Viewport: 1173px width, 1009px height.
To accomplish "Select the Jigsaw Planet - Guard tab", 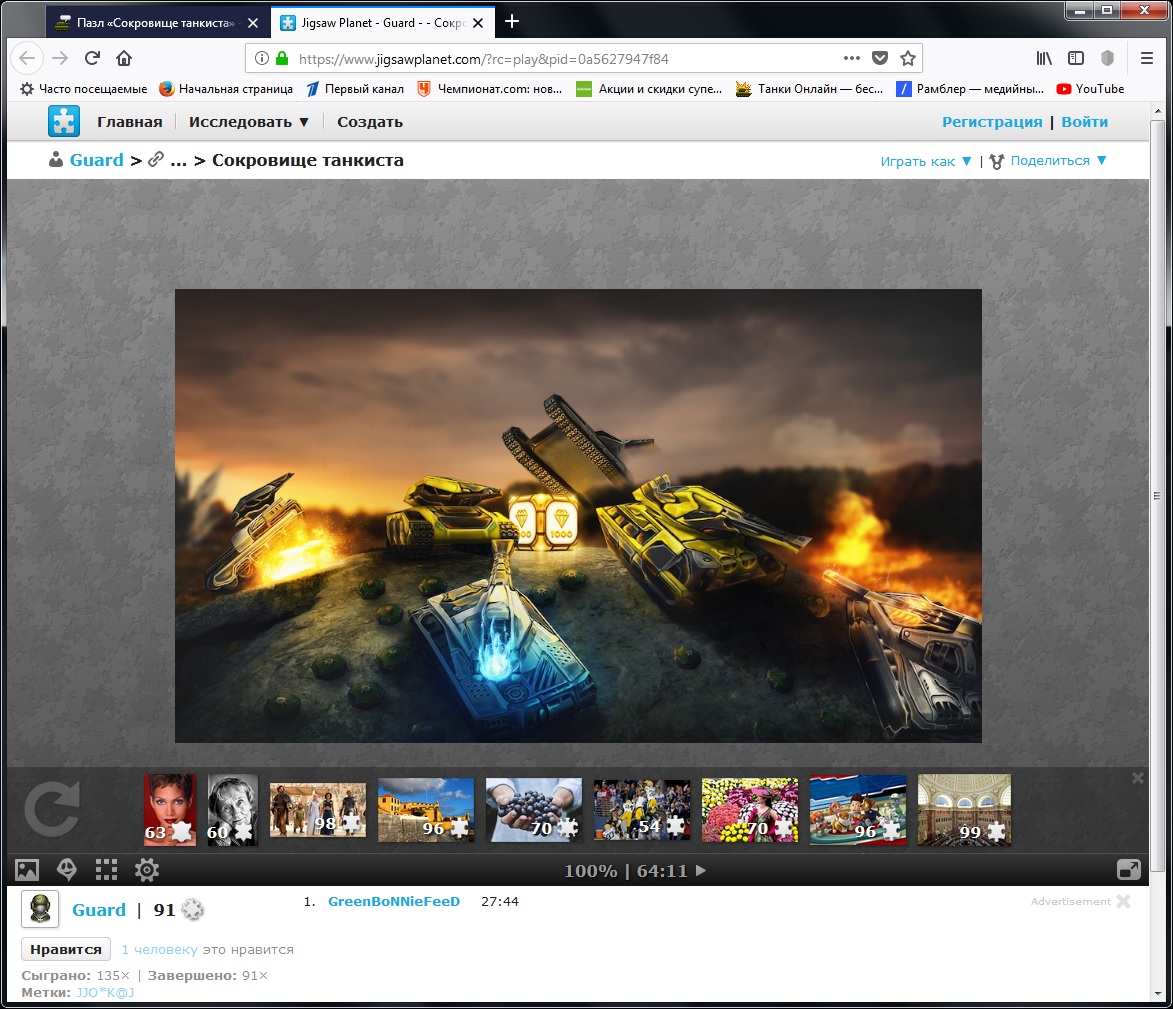I will 383,23.
